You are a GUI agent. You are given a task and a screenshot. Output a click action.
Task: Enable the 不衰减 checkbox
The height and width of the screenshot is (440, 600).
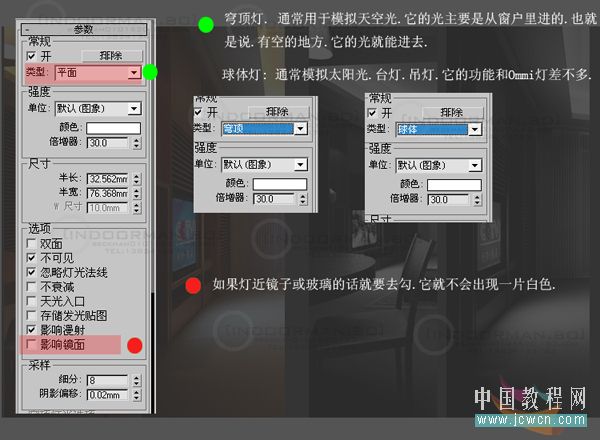[x=31, y=287]
